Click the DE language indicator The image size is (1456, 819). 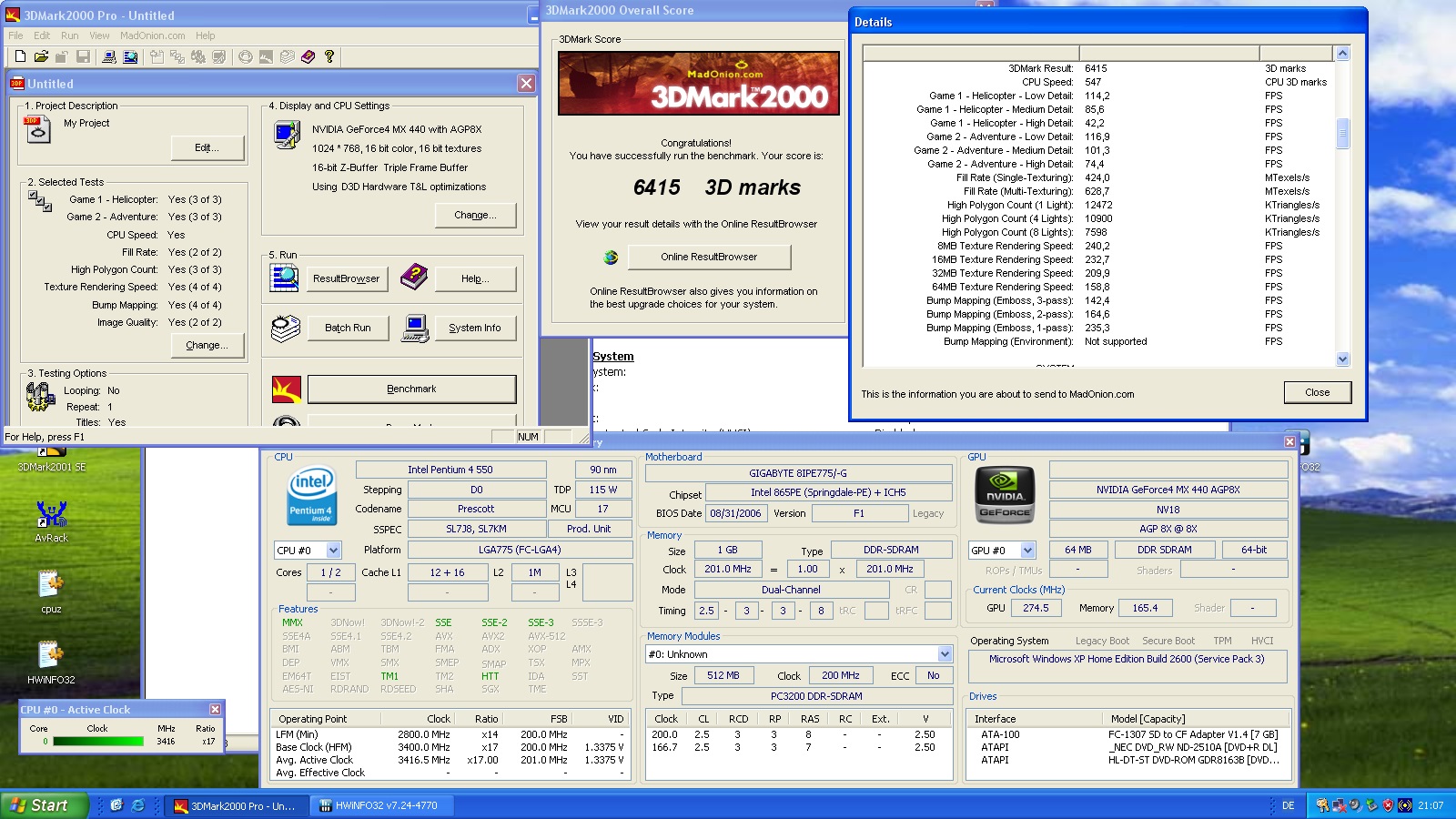point(1288,805)
